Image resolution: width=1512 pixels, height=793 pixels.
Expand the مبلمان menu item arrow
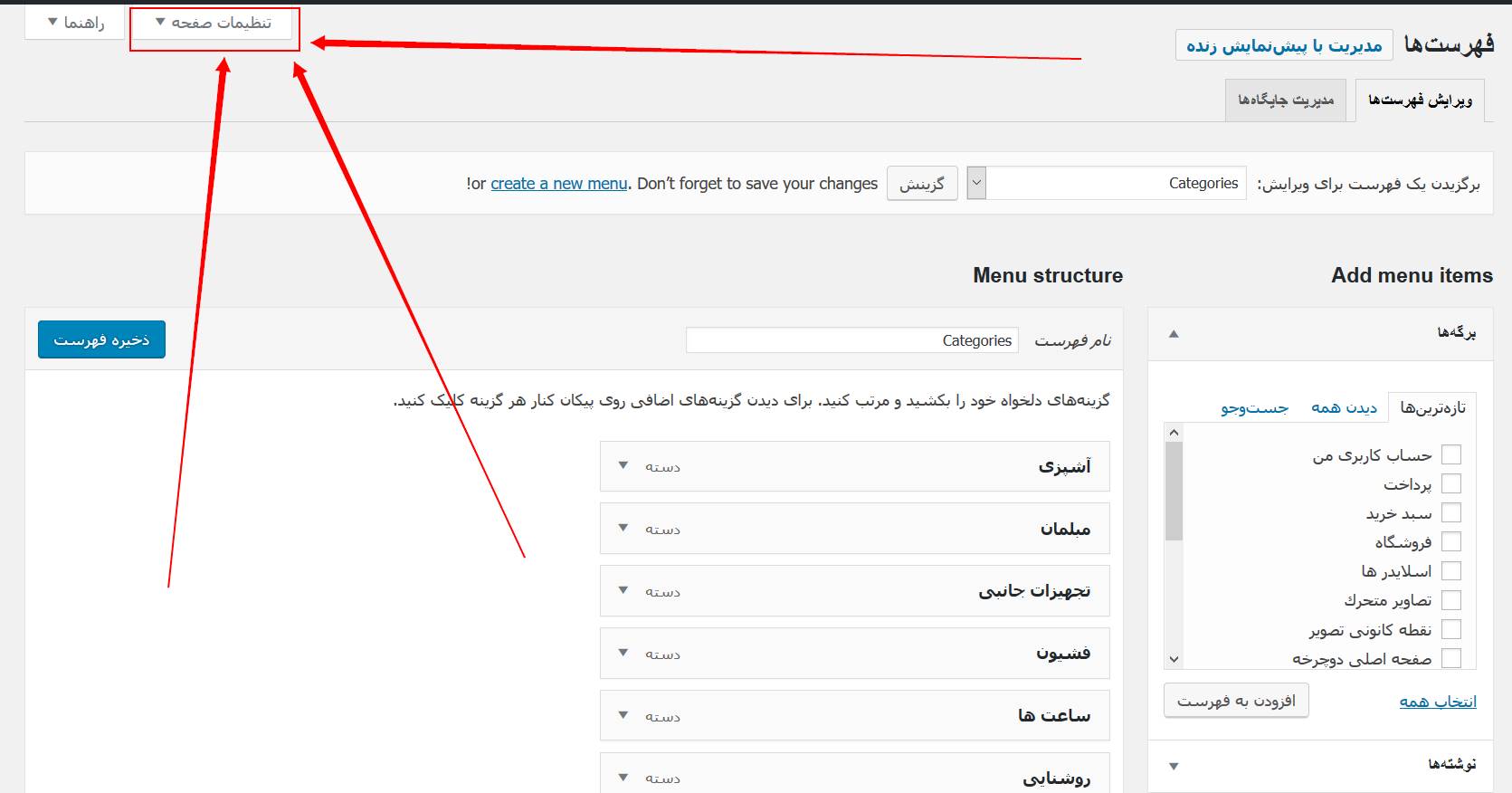(623, 528)
